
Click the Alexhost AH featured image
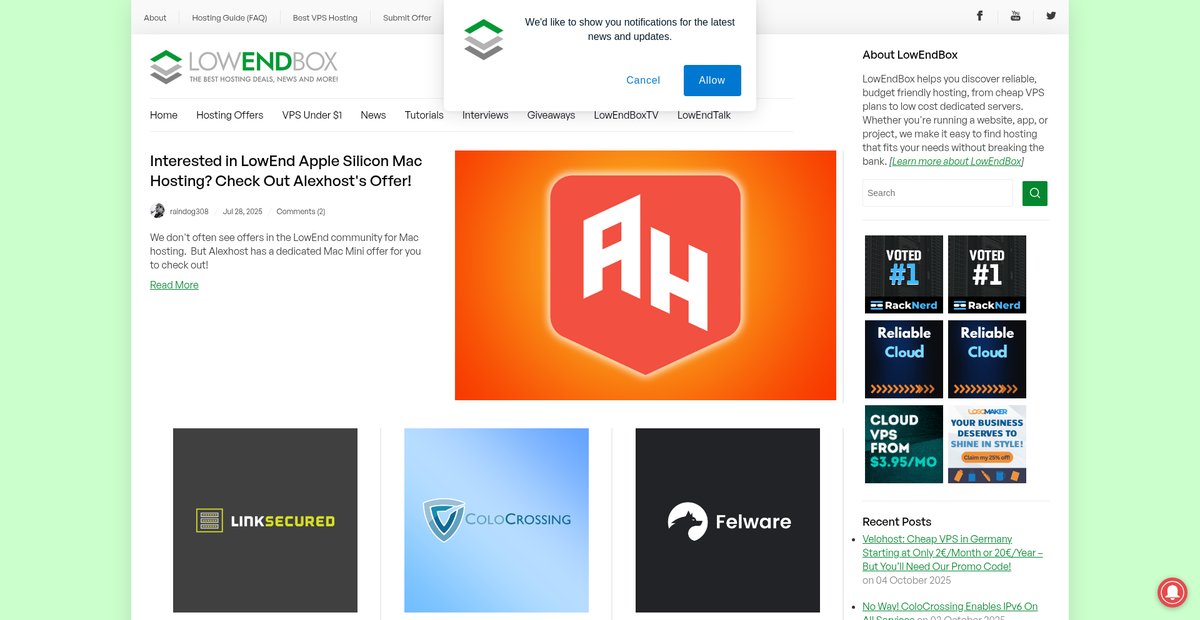[x=645, y=275]
